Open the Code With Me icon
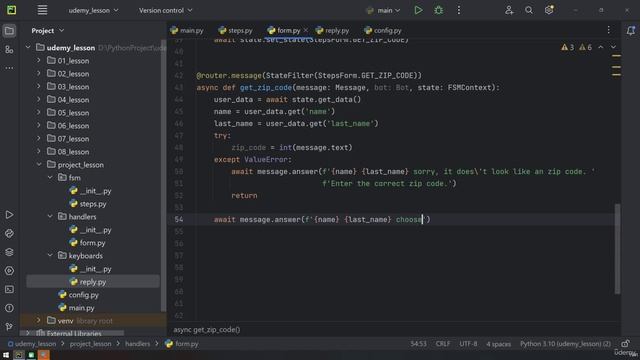 point(509,10)
